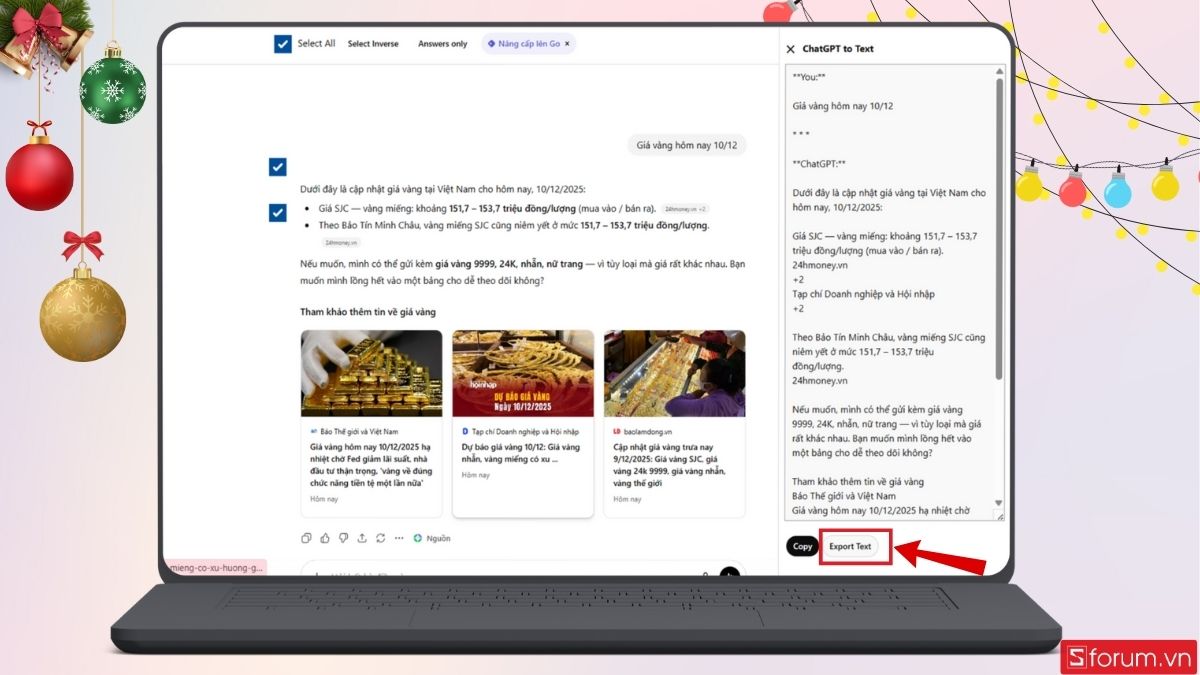1200x675 pixels.
Task: Click the 'baolamdong.vn' source label on card
Action: click(648, 431)
